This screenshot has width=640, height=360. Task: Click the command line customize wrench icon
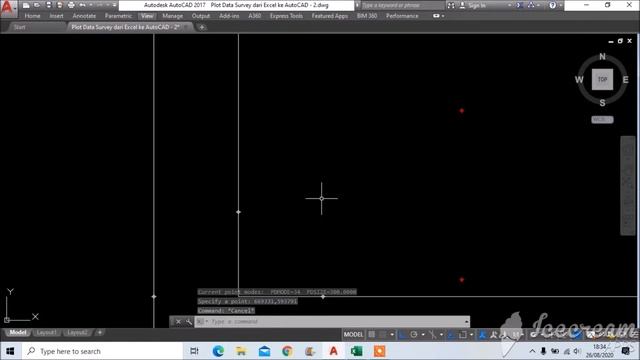point(189,322)
